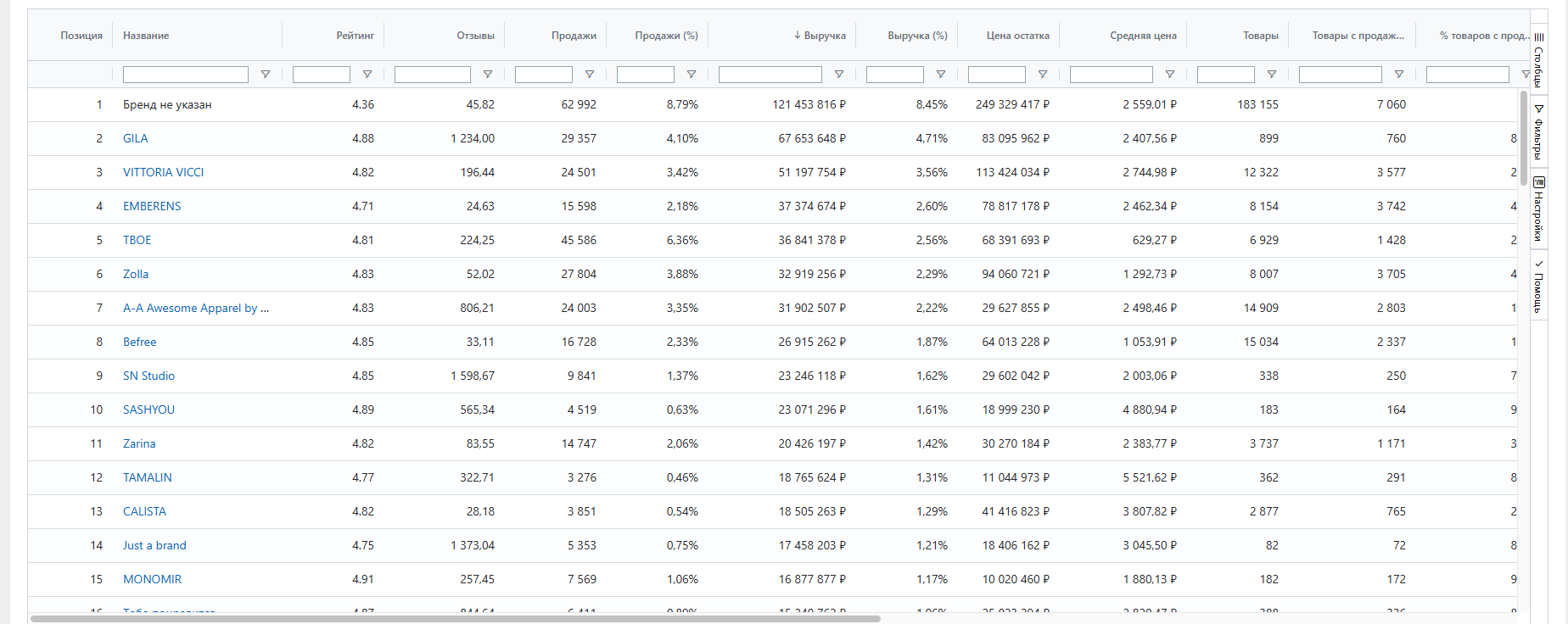Focus the Выручка filter input
Screen dimensions: 1568x624
(770, 75)
